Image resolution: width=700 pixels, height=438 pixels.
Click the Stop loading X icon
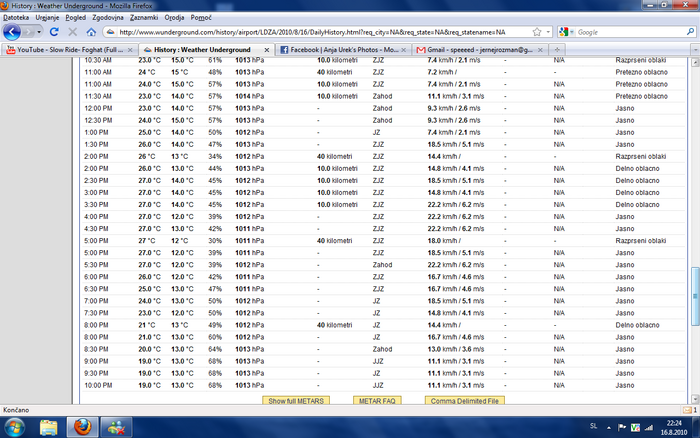tap(72, 32)
